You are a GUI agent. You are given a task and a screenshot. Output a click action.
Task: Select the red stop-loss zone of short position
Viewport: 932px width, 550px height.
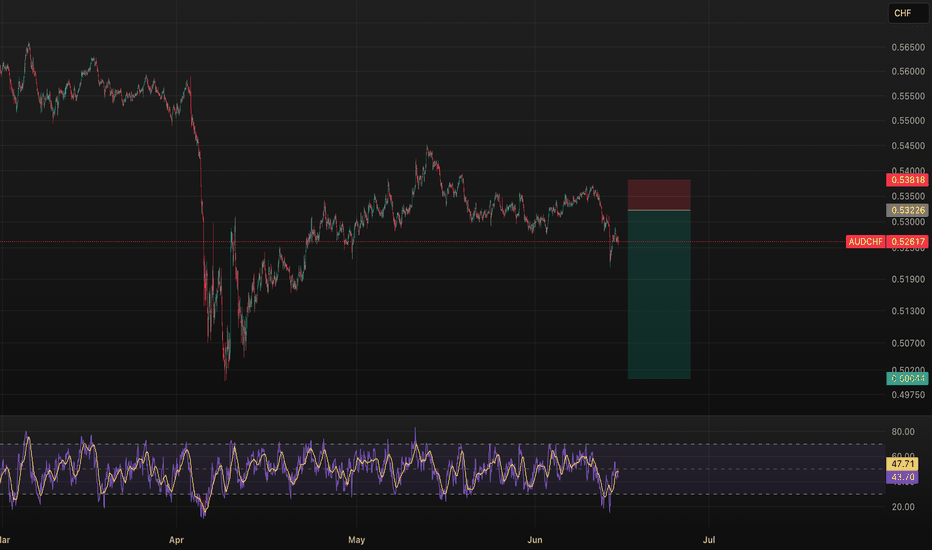pos(659,194)
